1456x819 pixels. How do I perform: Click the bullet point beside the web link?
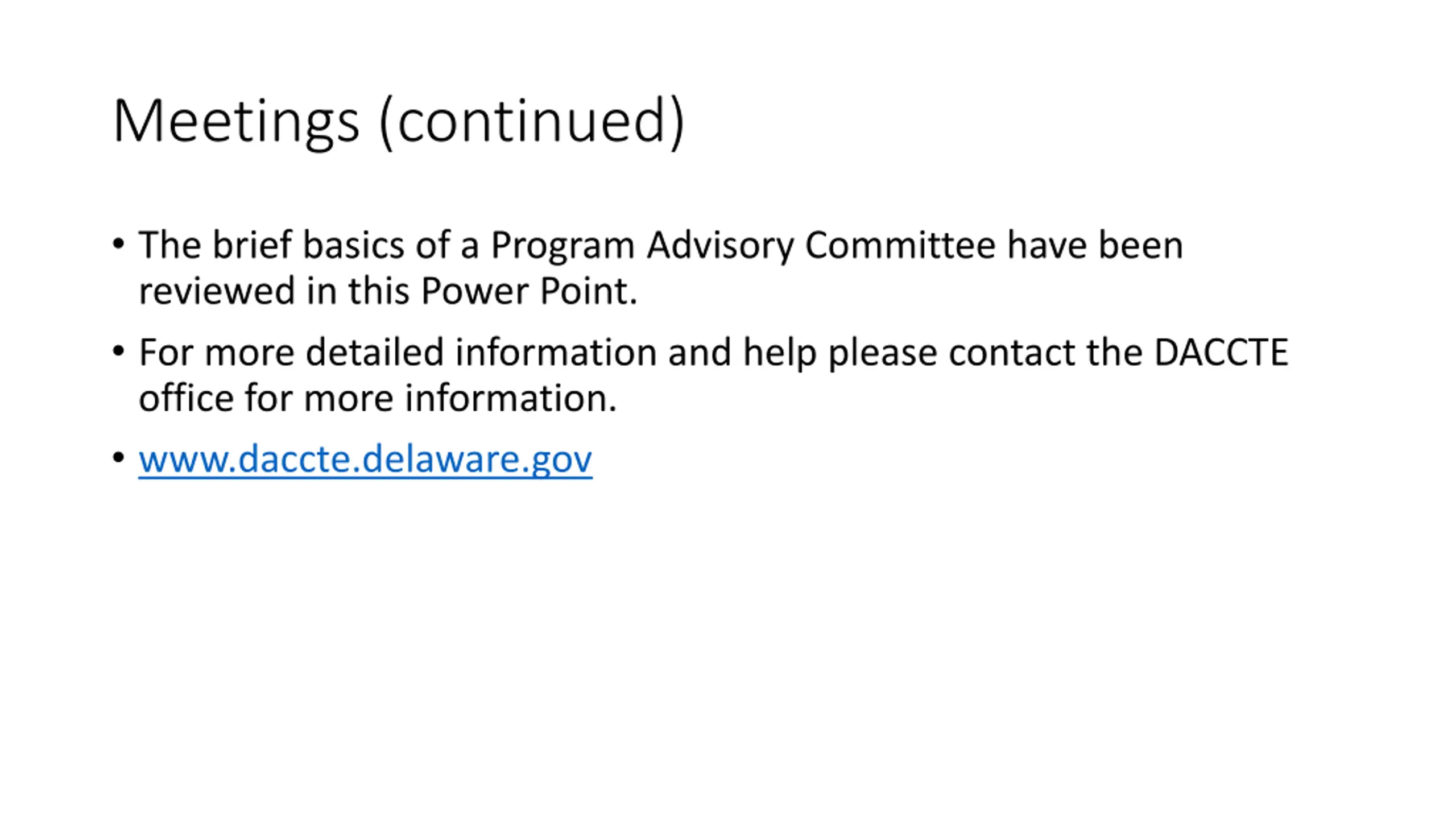click(x=118, y=458)
